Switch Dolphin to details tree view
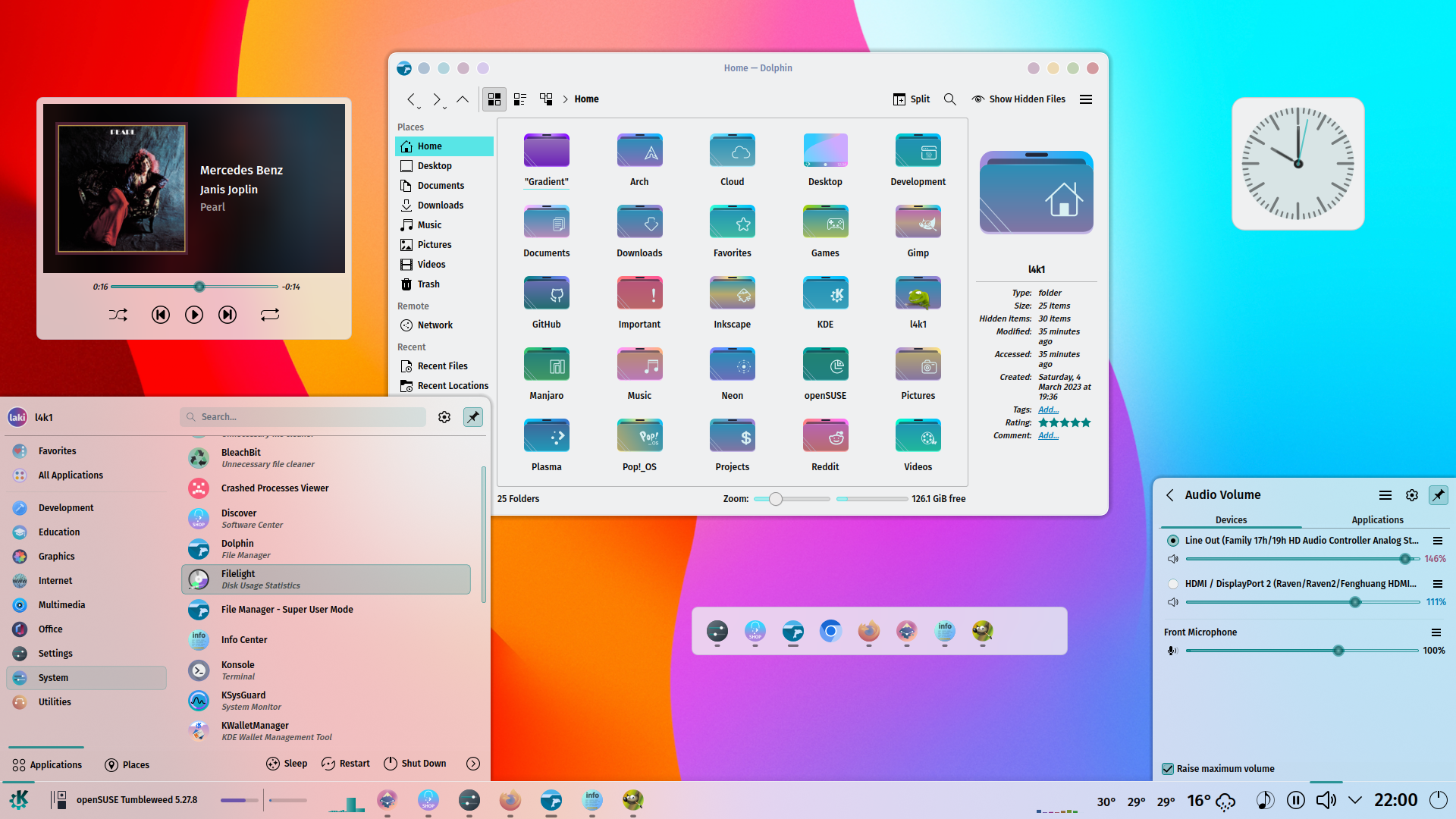The height and width of the screenshot is (819, 1456). point(546,99)
